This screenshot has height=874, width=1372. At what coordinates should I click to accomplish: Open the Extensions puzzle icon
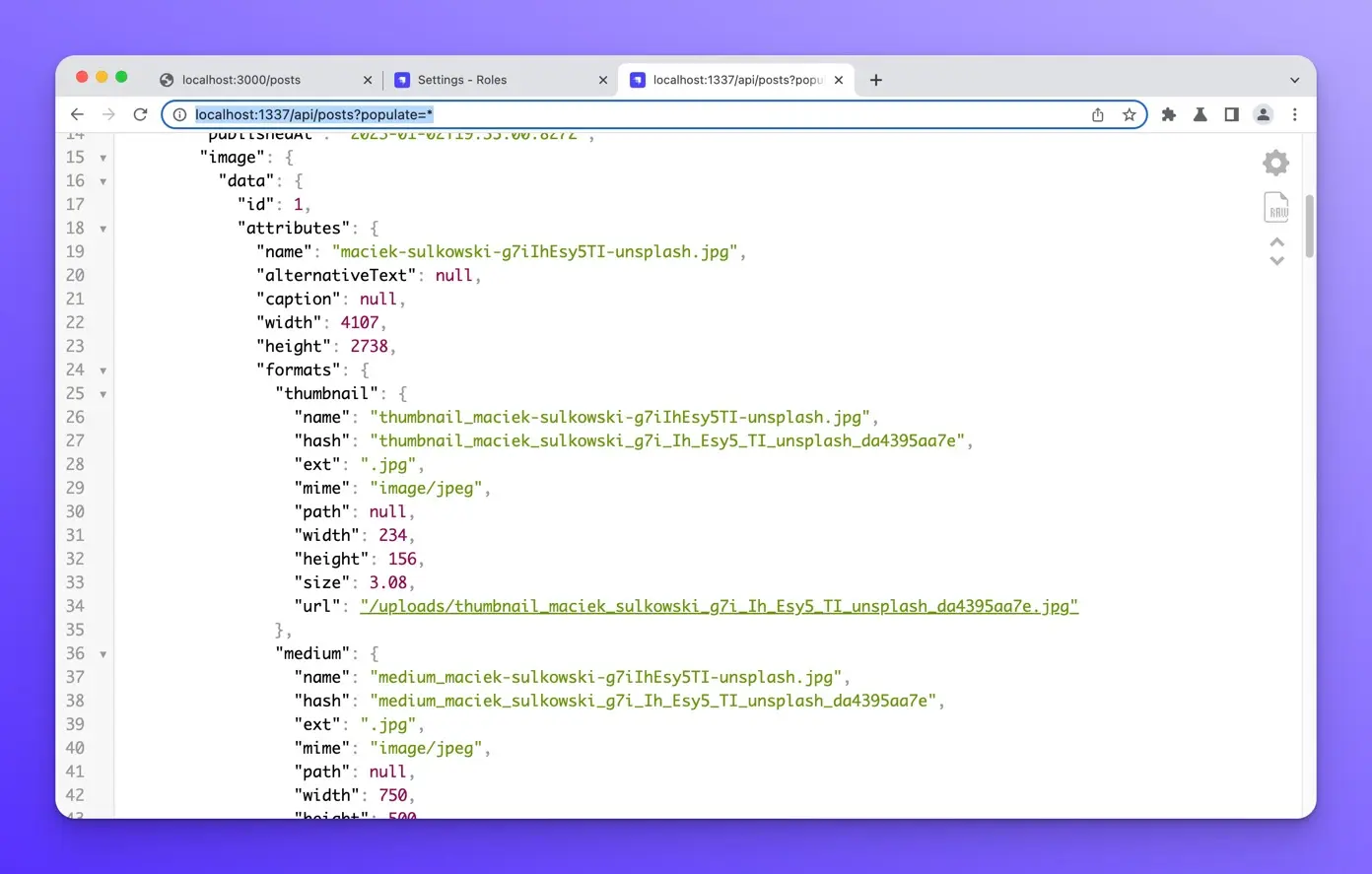[1169, 114]
